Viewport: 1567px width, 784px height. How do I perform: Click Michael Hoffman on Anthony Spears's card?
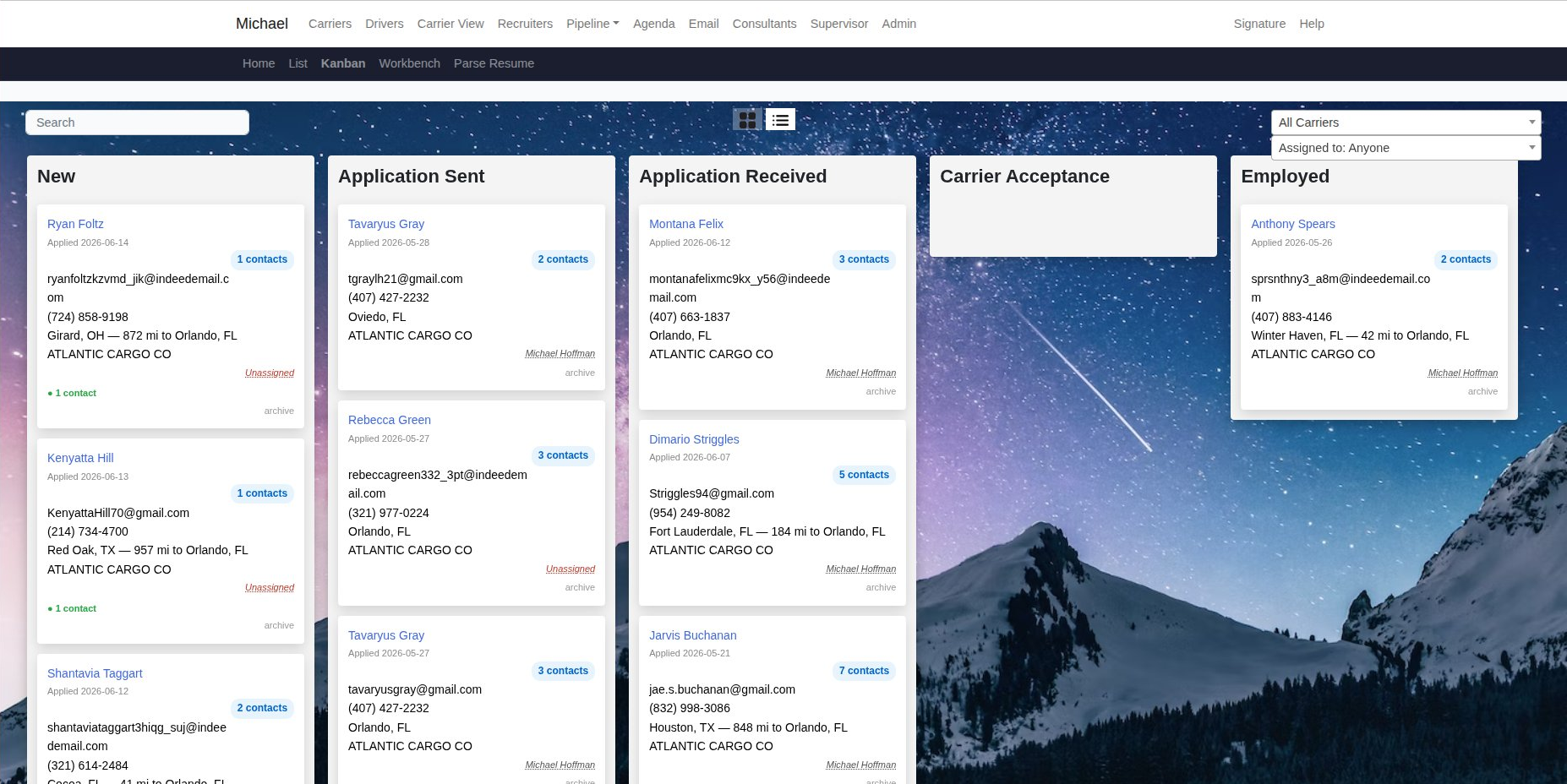click(x=1462, y=373)
